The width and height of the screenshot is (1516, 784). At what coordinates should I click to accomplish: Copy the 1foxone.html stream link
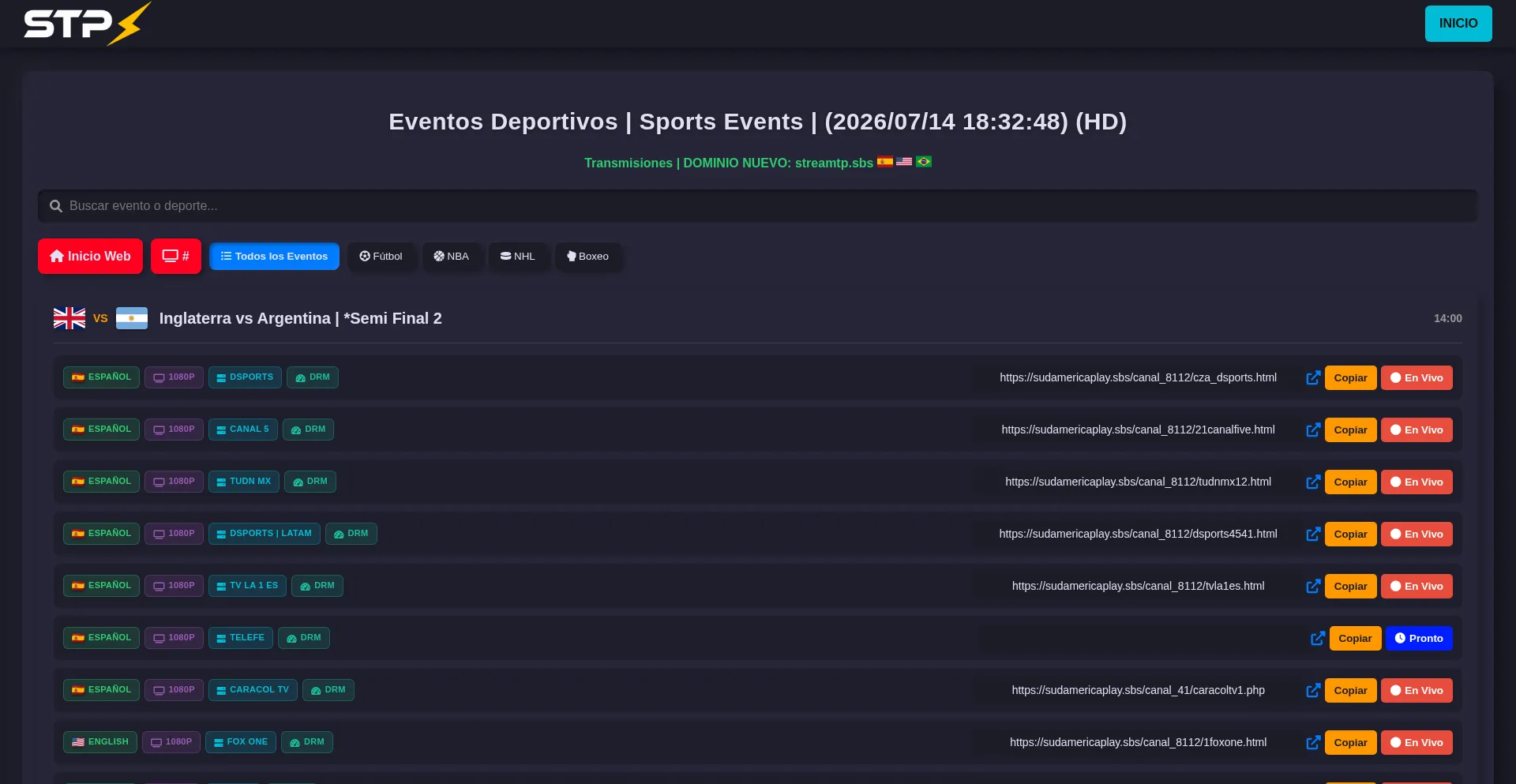(x=1351, y=743)
